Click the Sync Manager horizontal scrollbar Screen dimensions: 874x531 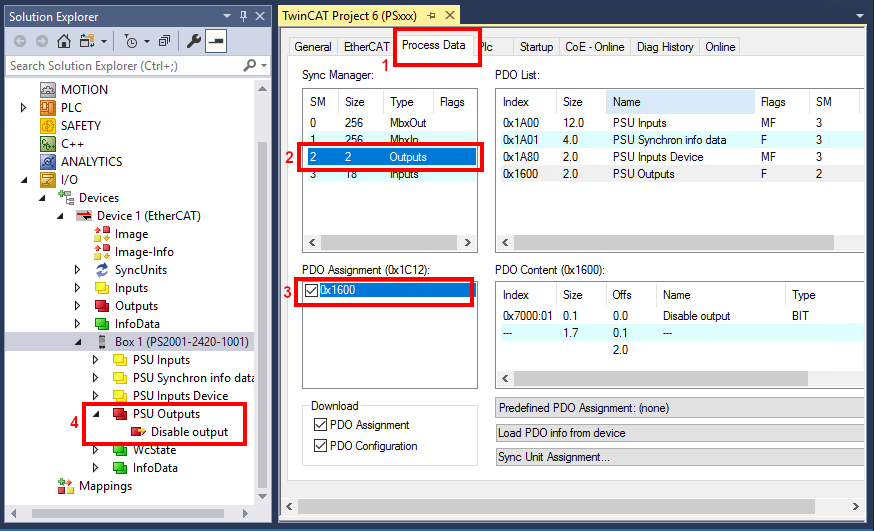(x=390, y=242)
